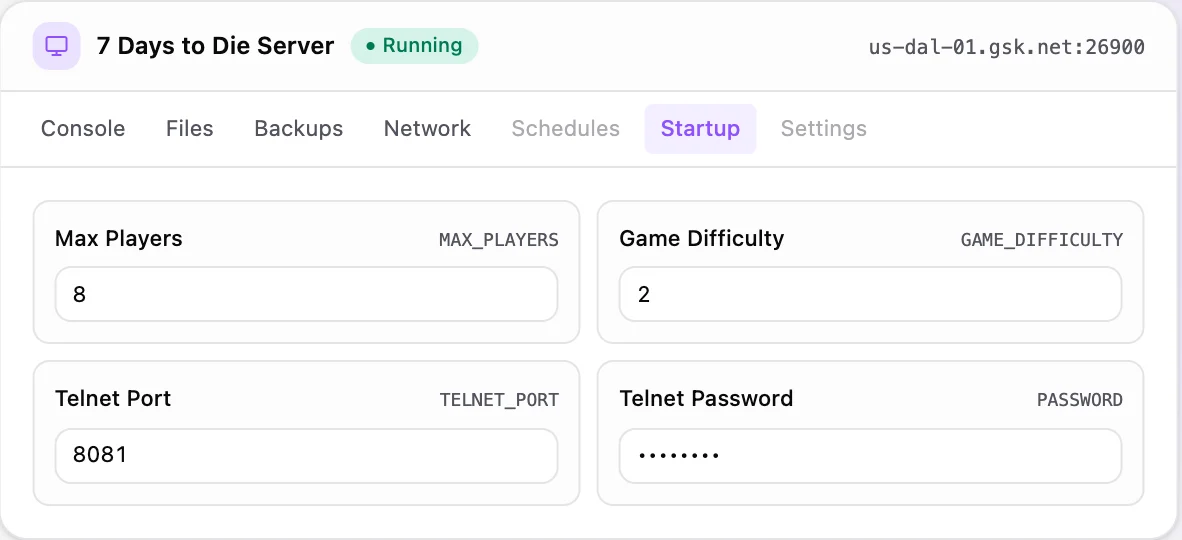This screenshot has height=540, width=1182.
Task: Click the 7 Days to Die Server title
Action: click(215, 46)
